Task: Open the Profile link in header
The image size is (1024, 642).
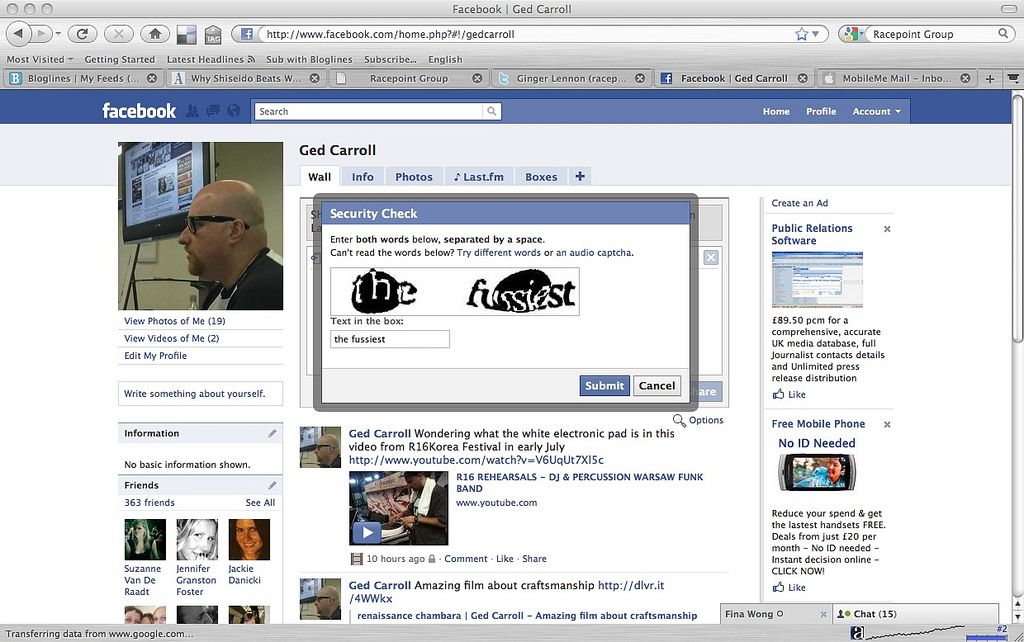Action: [821, 112]
